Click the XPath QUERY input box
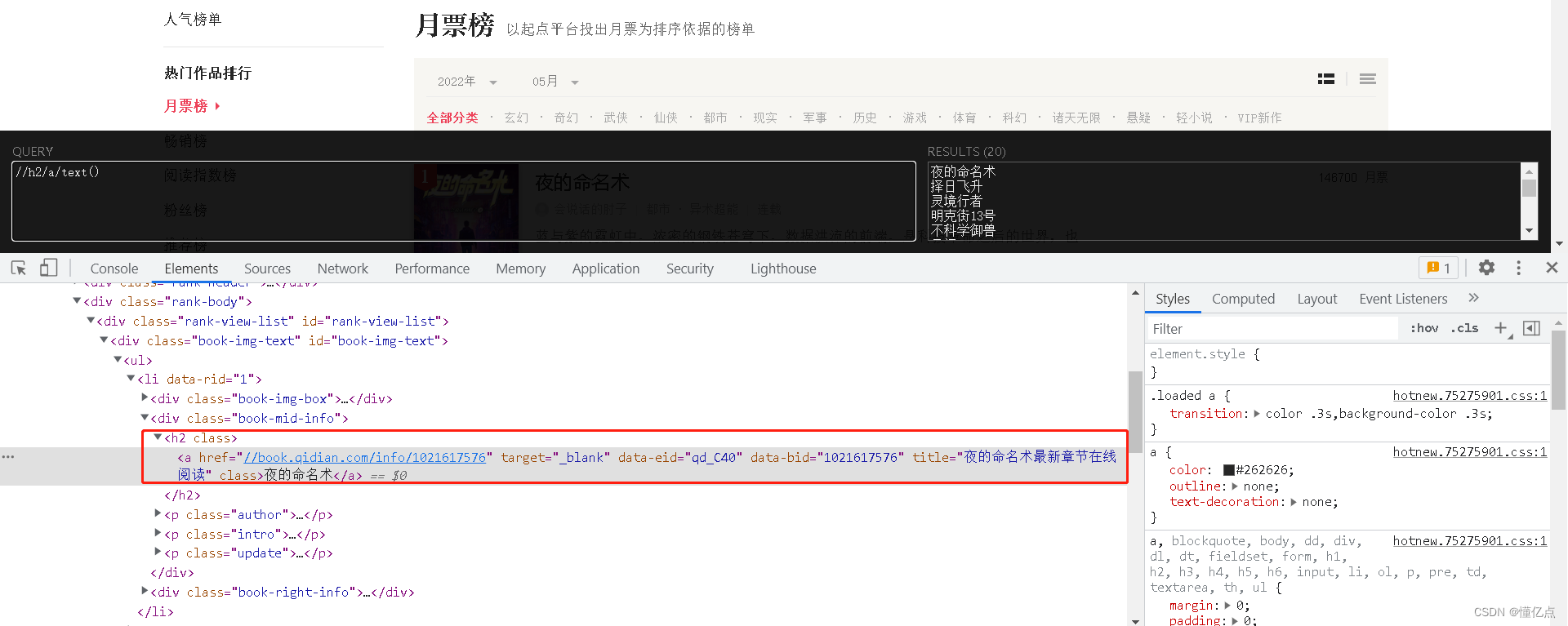This screenshot has width=1568, height=626. click(463, 201)
